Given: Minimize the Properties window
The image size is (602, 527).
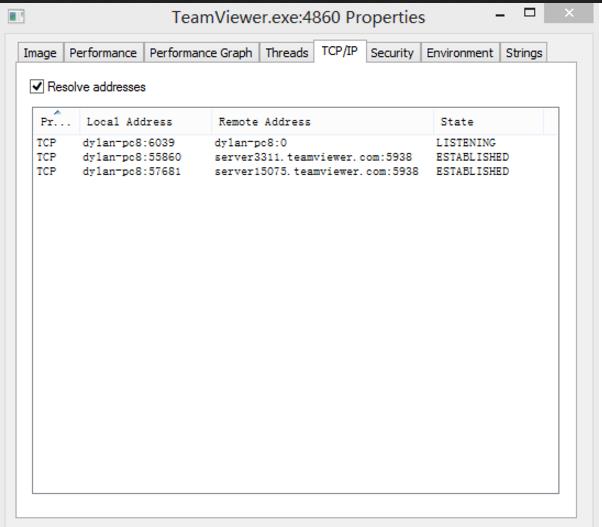Looking at the screenshot, I should point(500,14).
